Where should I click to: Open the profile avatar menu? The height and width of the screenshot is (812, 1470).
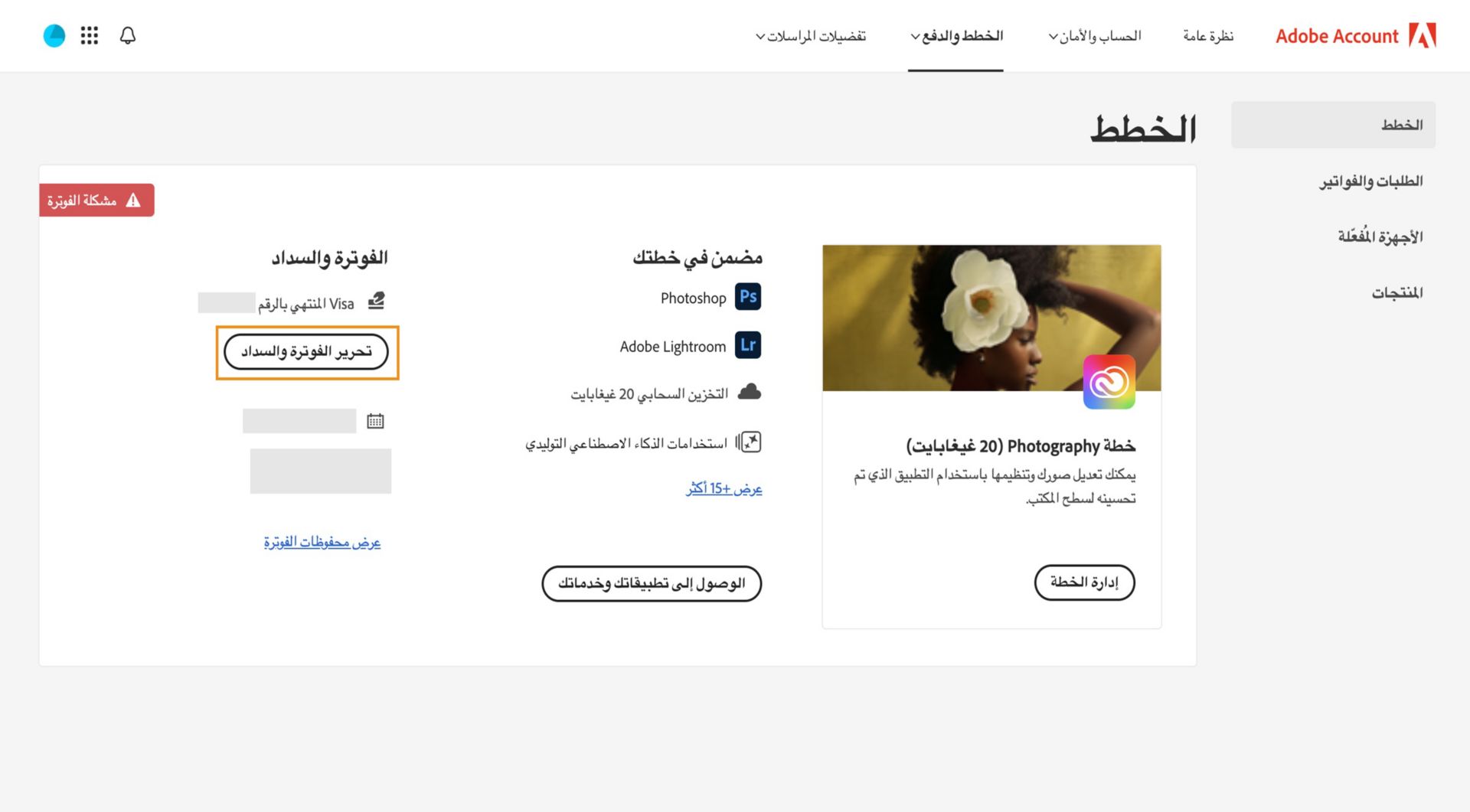[x=54, y=35]
